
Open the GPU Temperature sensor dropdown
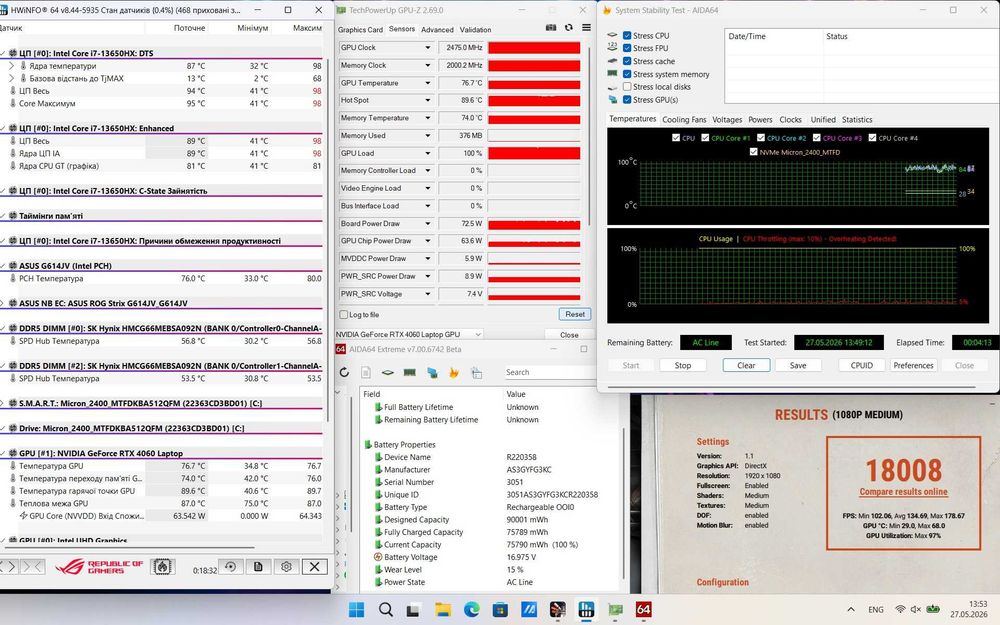[x=428, y=83]
